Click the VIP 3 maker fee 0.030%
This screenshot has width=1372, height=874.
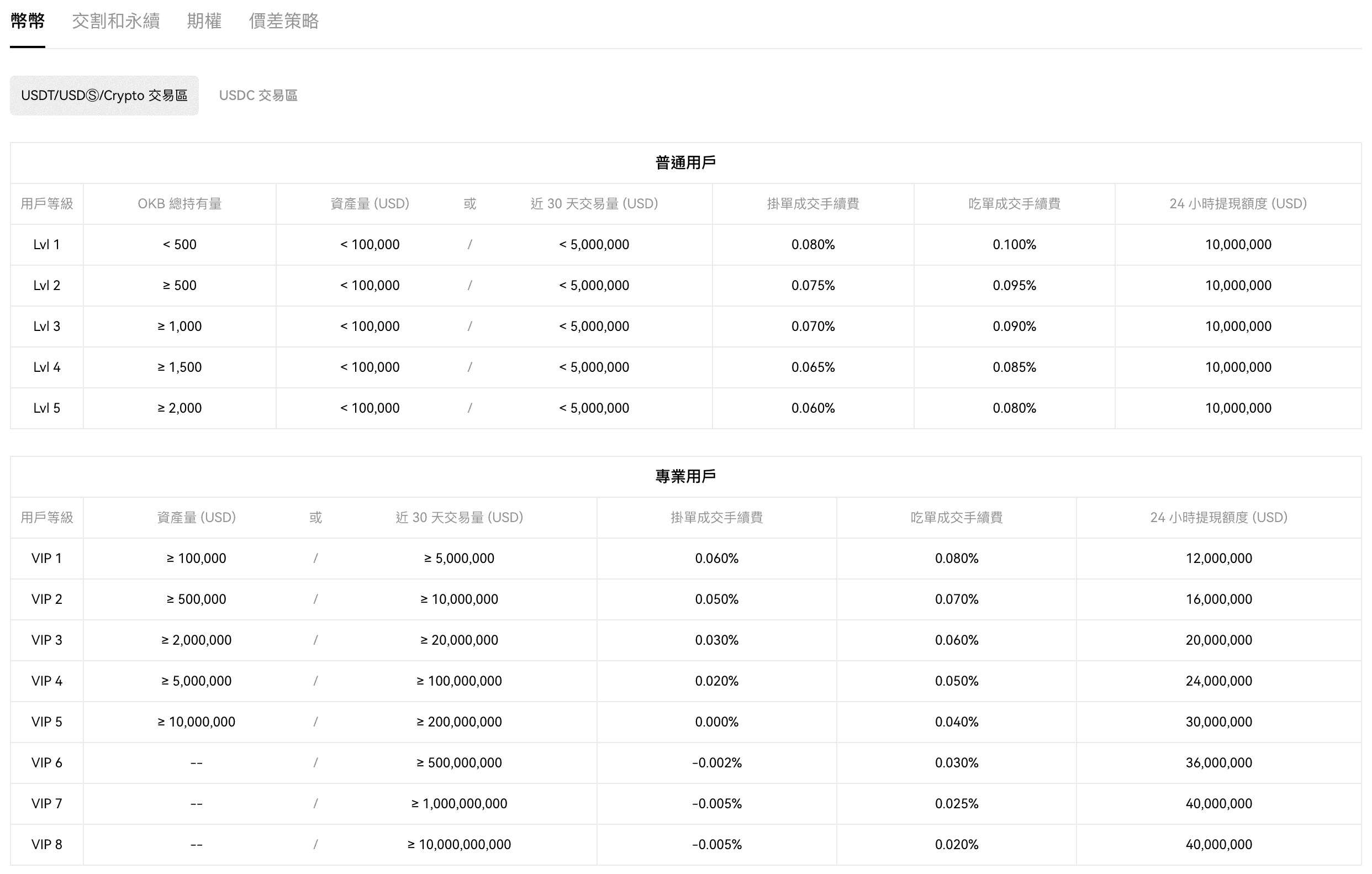pos(717,640)
